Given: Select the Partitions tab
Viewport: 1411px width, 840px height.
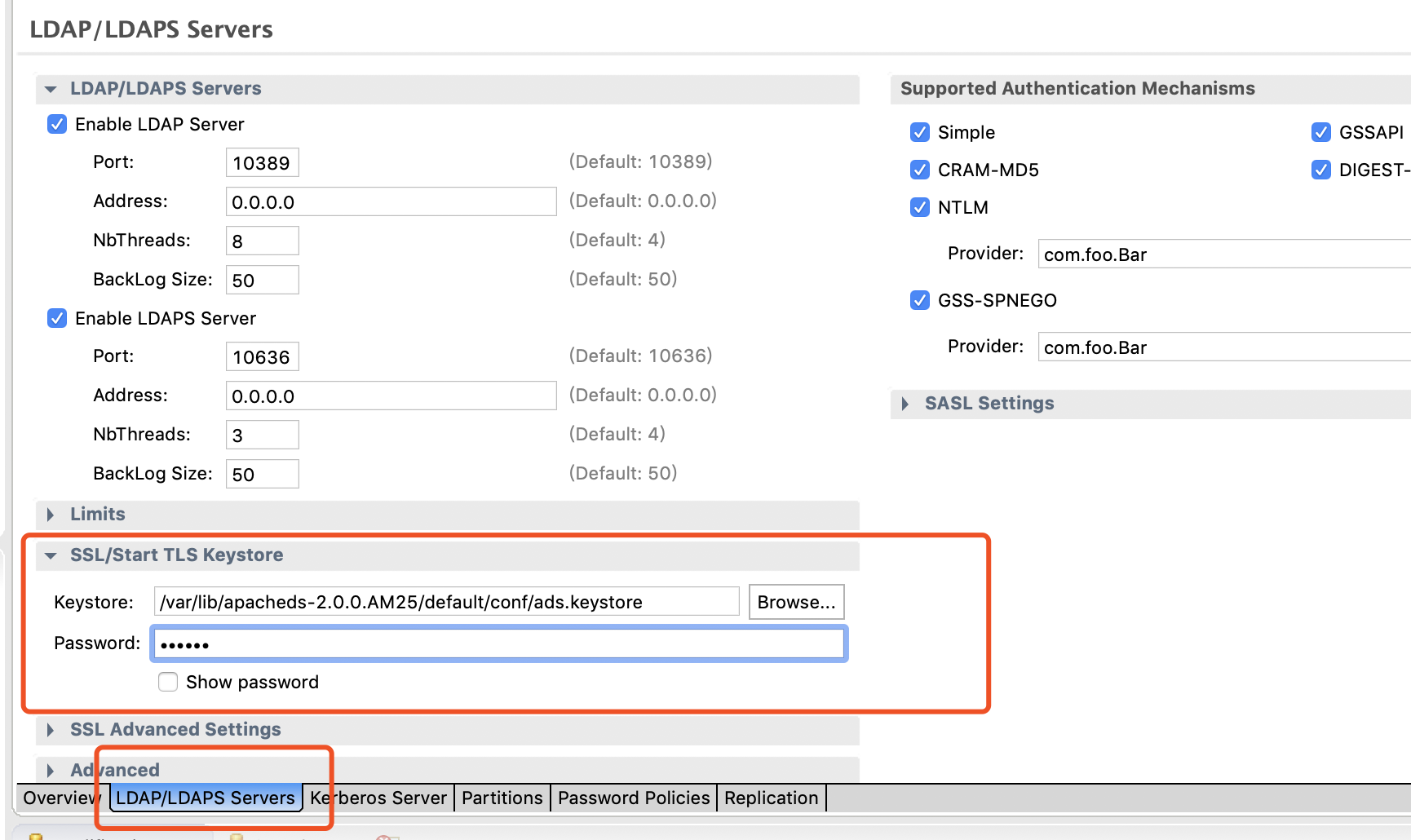Looking at the screenshot, I should coord(502,798).
